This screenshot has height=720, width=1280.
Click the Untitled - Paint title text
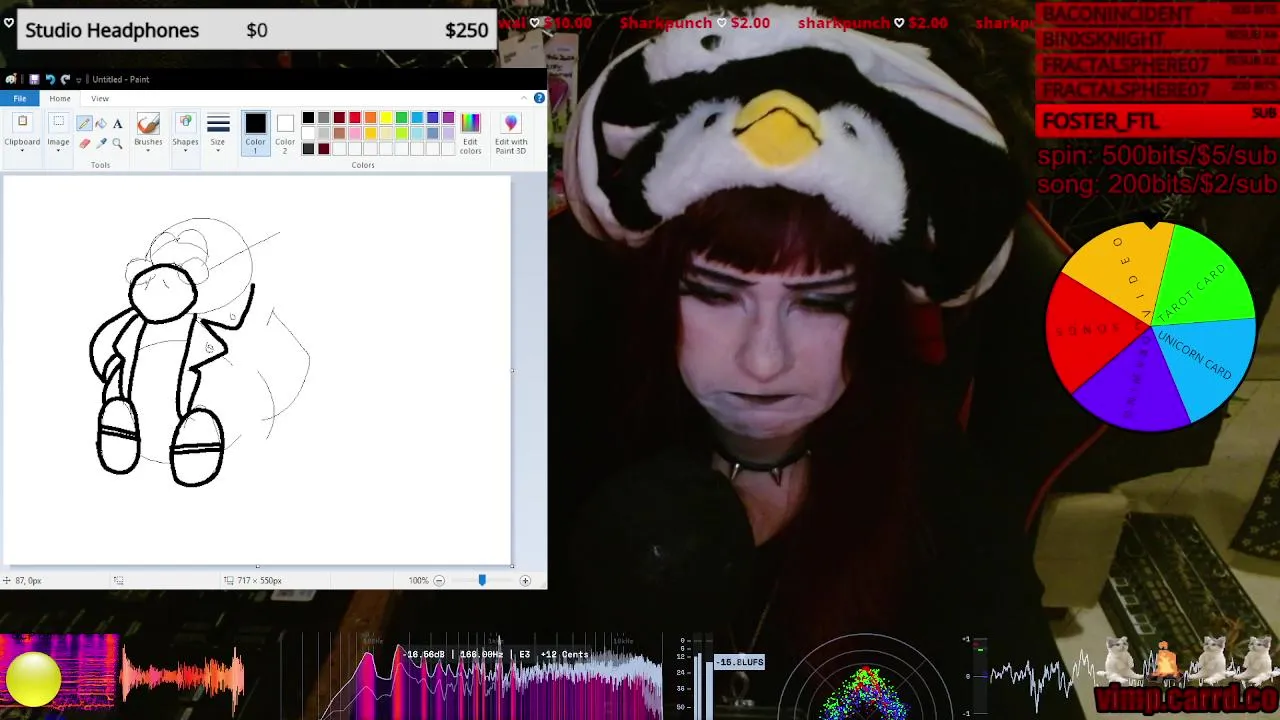[x=121, y=80]
